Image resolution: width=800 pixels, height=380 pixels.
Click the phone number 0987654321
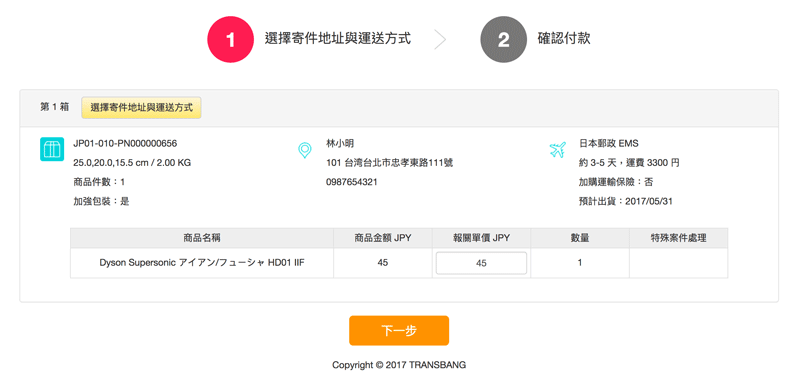pos(352,182)
